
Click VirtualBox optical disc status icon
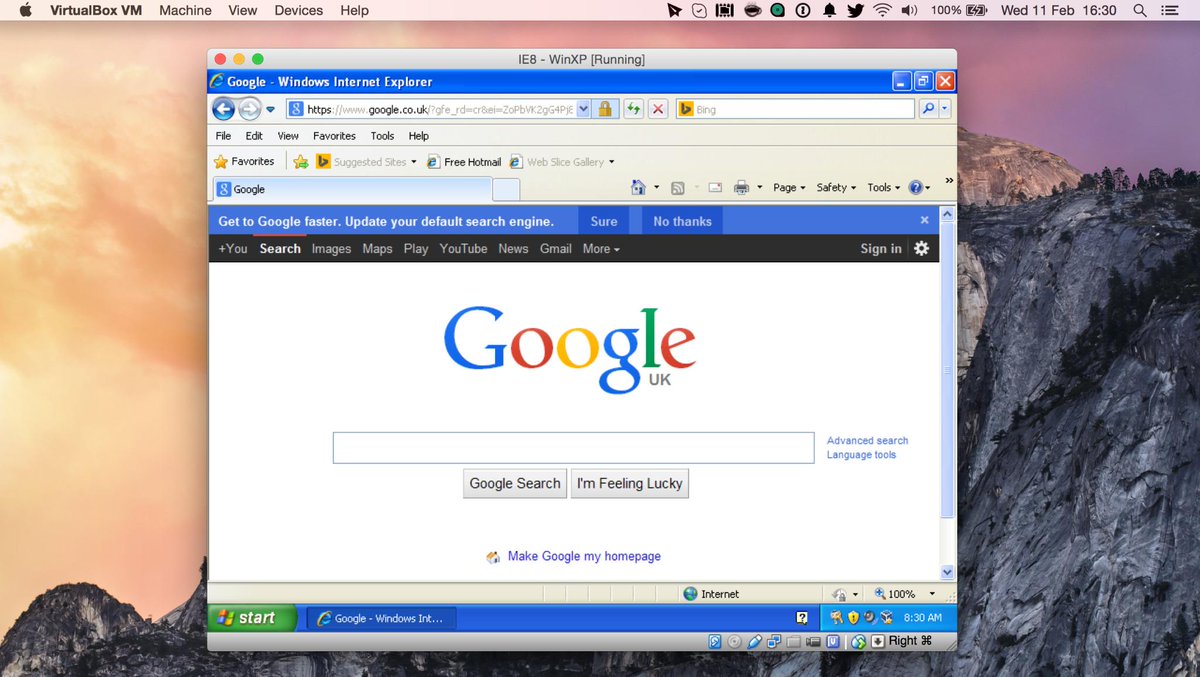[x=735, y=641]
